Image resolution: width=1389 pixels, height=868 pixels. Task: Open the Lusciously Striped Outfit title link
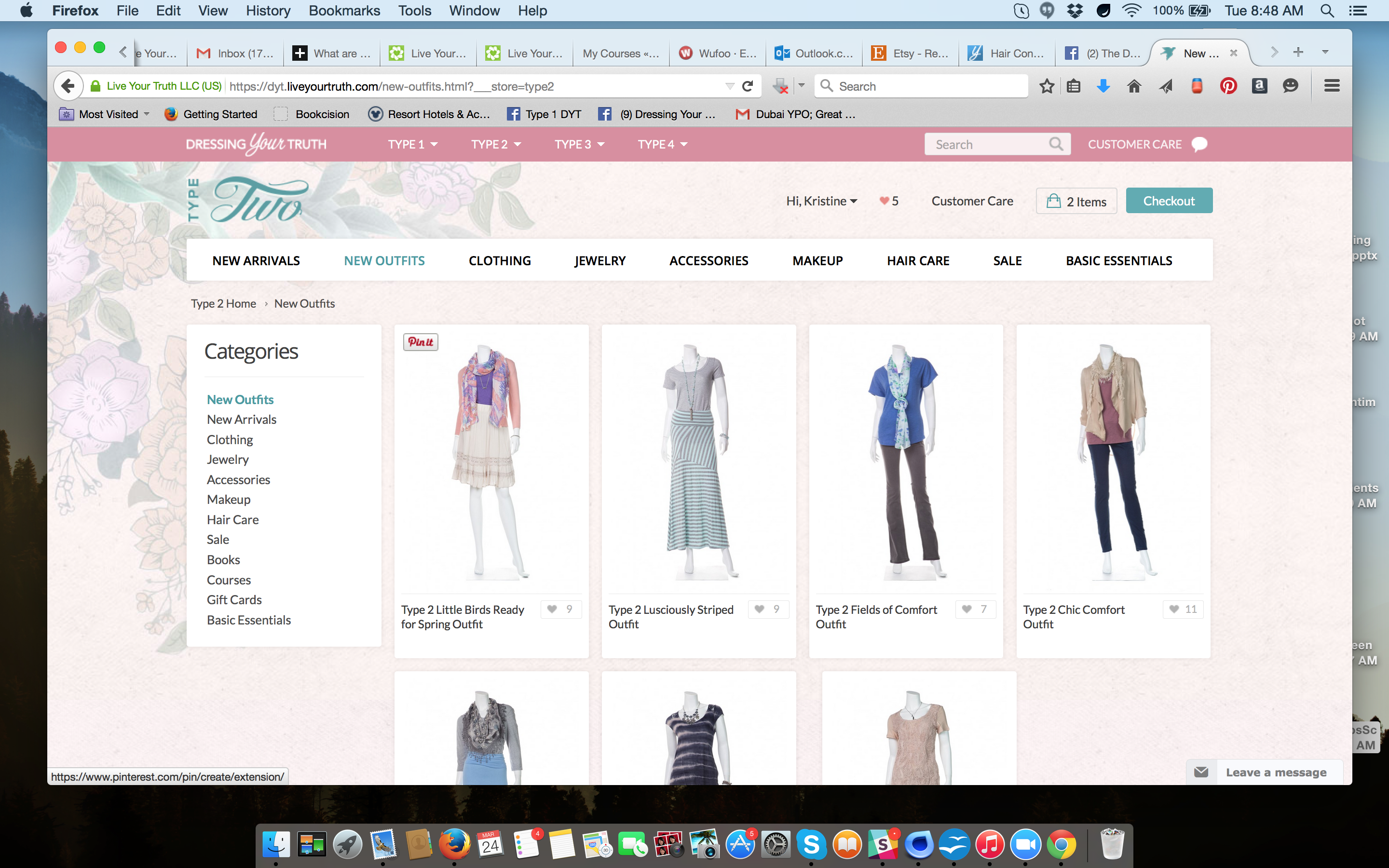671,617
